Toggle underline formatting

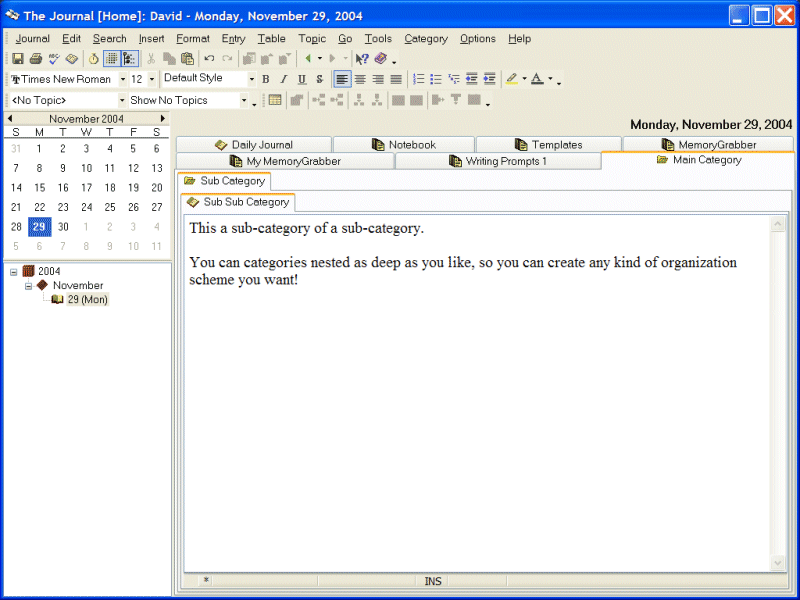coord(301,79)
